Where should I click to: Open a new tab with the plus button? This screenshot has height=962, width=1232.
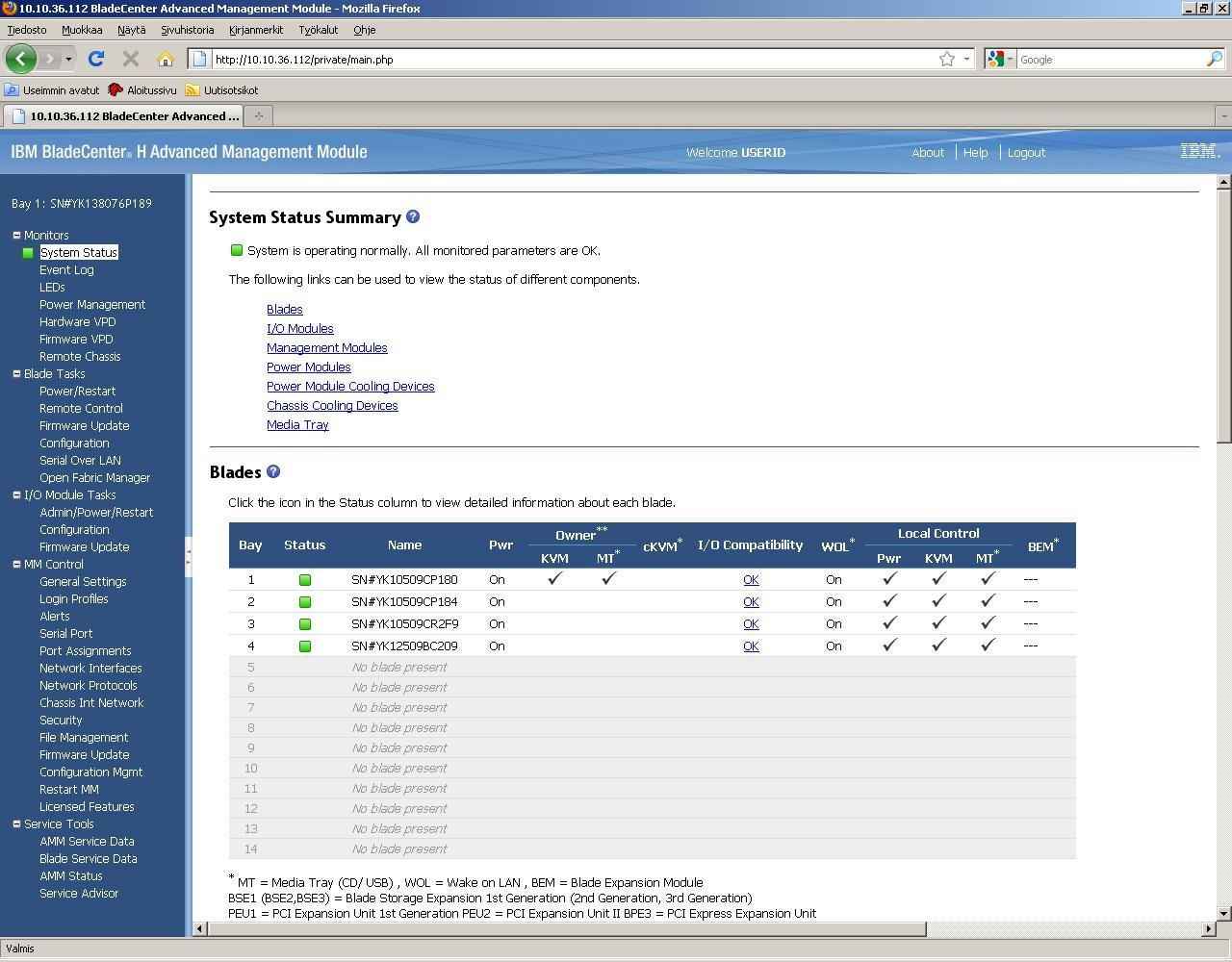[x=258, y=115]
